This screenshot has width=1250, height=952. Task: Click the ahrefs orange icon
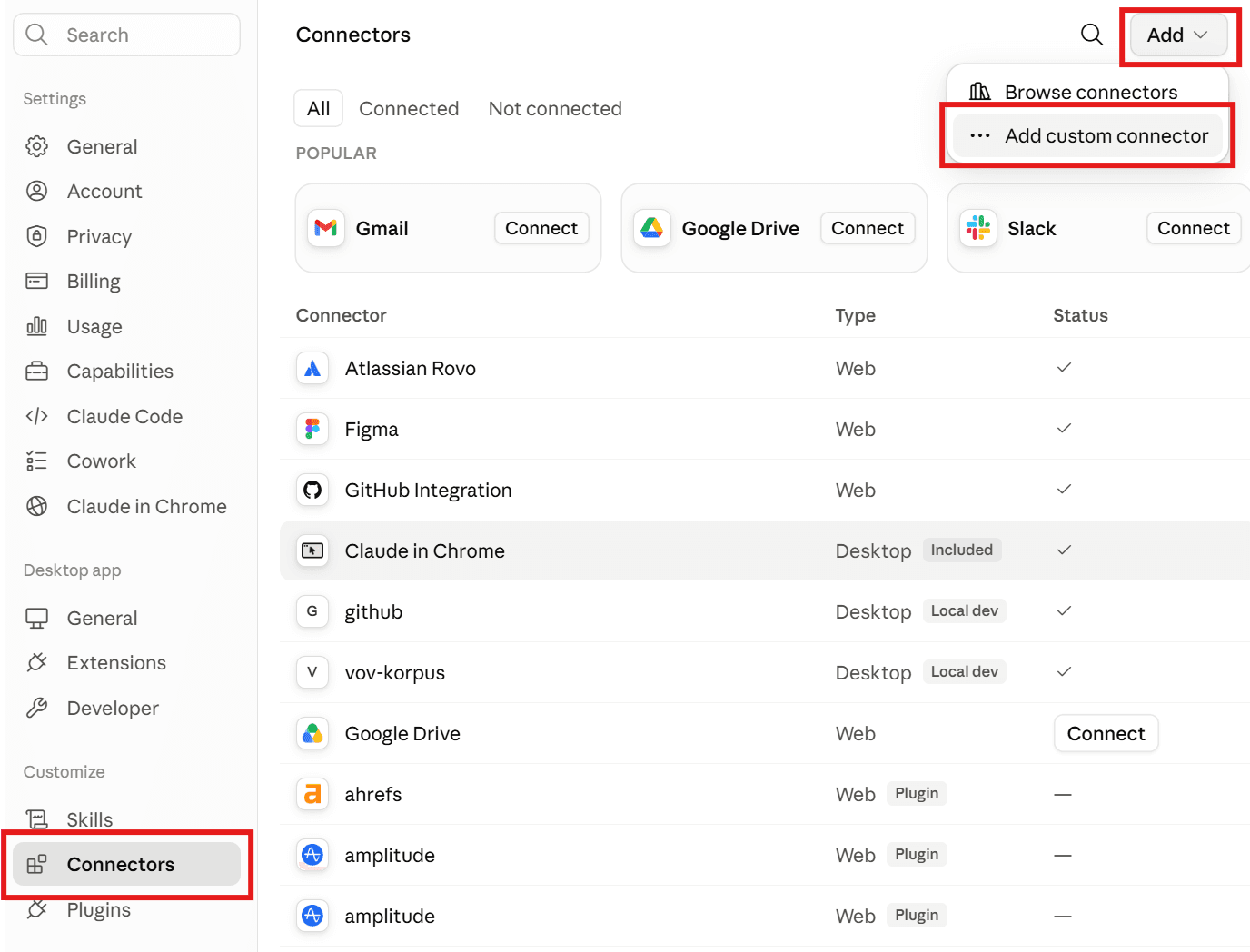[x=312, y=794]
